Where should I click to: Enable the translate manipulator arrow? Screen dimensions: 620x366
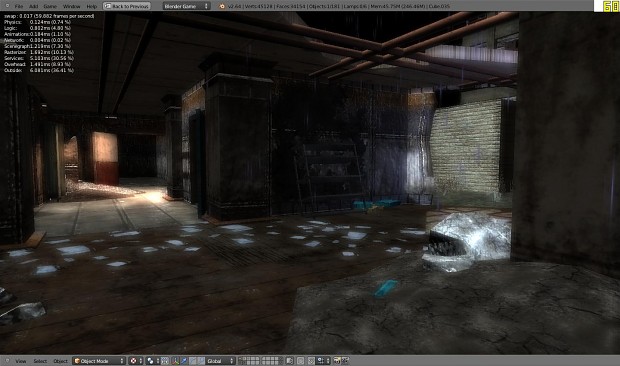coord(184,360)
